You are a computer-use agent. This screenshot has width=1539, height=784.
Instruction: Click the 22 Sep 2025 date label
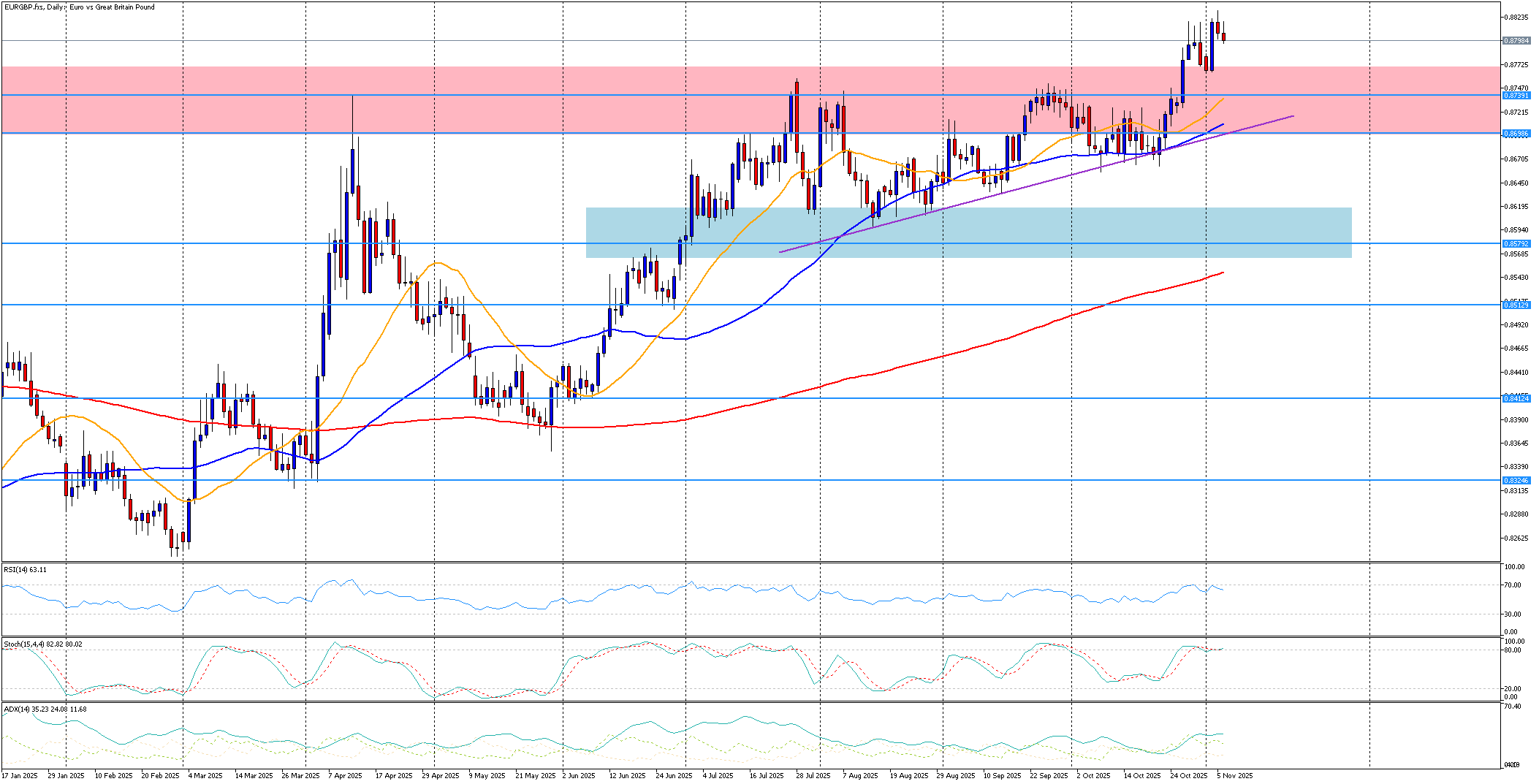1049,776
